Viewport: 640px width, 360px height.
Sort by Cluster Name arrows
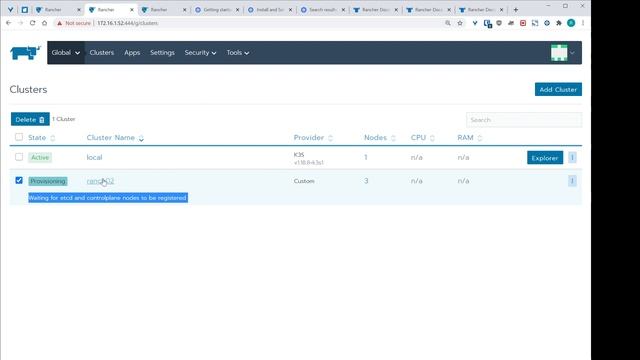(x=141, y=138)
